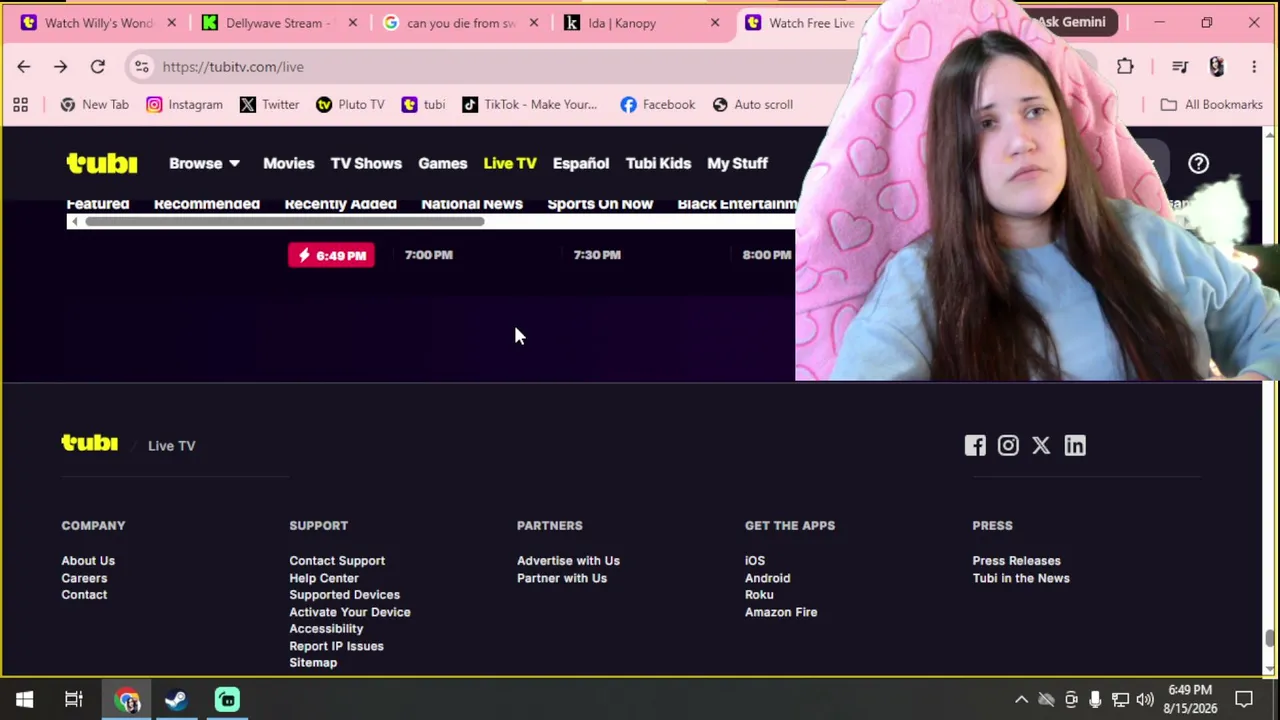Click the 7:30 PM schedule time
This screenshot has width=1280, height=720.
pyautogui.click(x=597, y=255)
